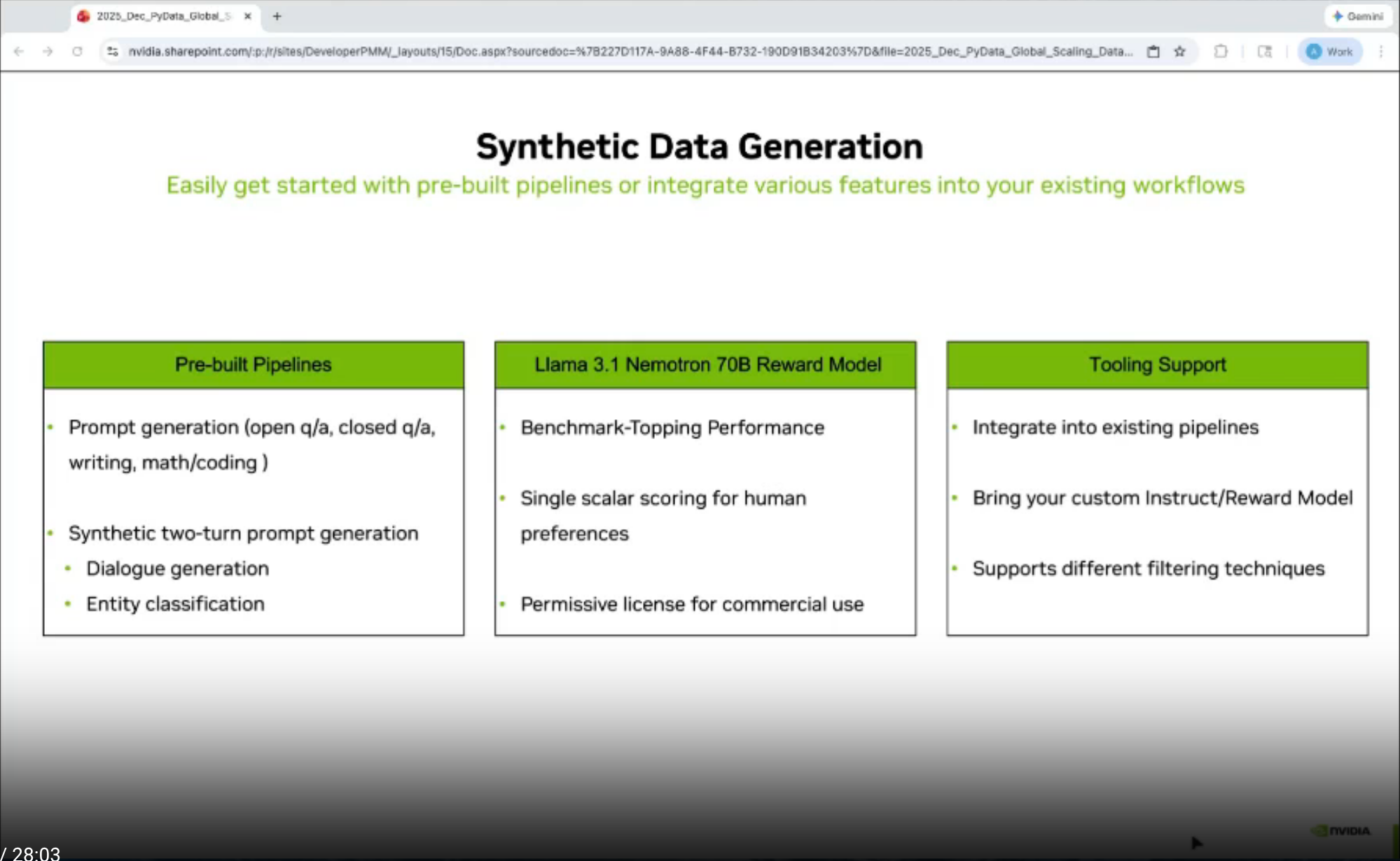Open the tab search side panel icon
Image resolution: width=1400 pixels, height=861 pixels.
pyautogui.click(x=1265, y=51)
